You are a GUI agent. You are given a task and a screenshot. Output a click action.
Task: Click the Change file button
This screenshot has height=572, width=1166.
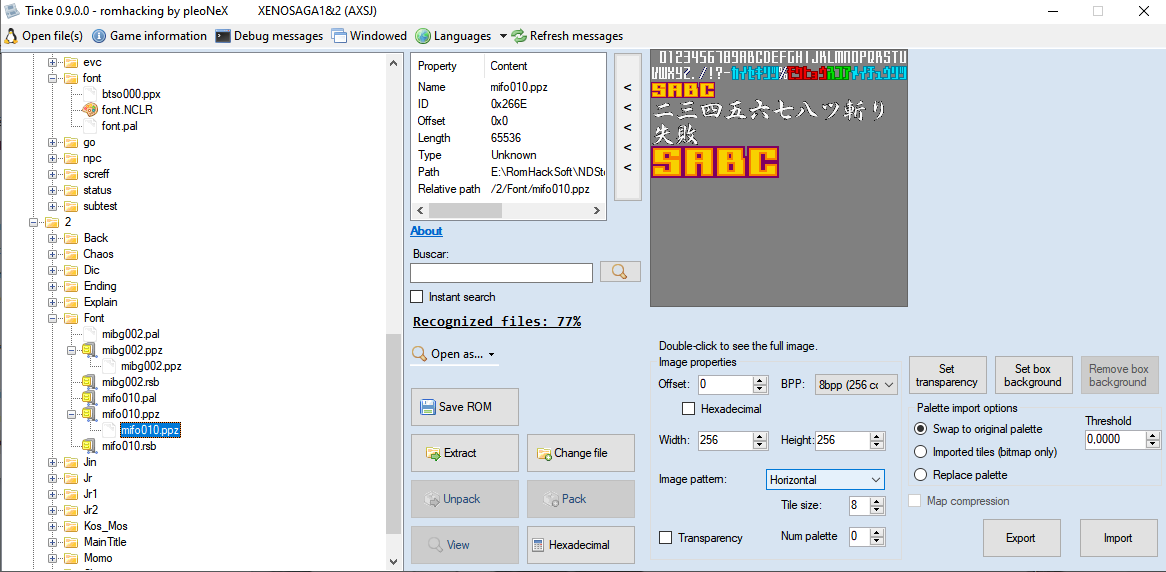click(581, 453)
